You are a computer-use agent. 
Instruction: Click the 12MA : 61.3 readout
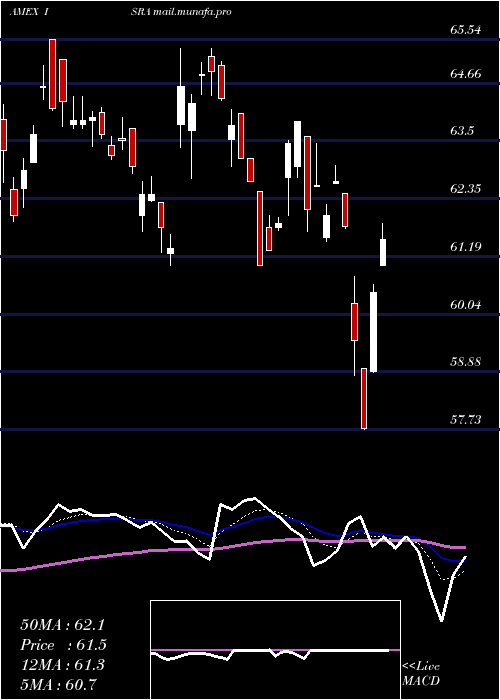coord(62,665)
